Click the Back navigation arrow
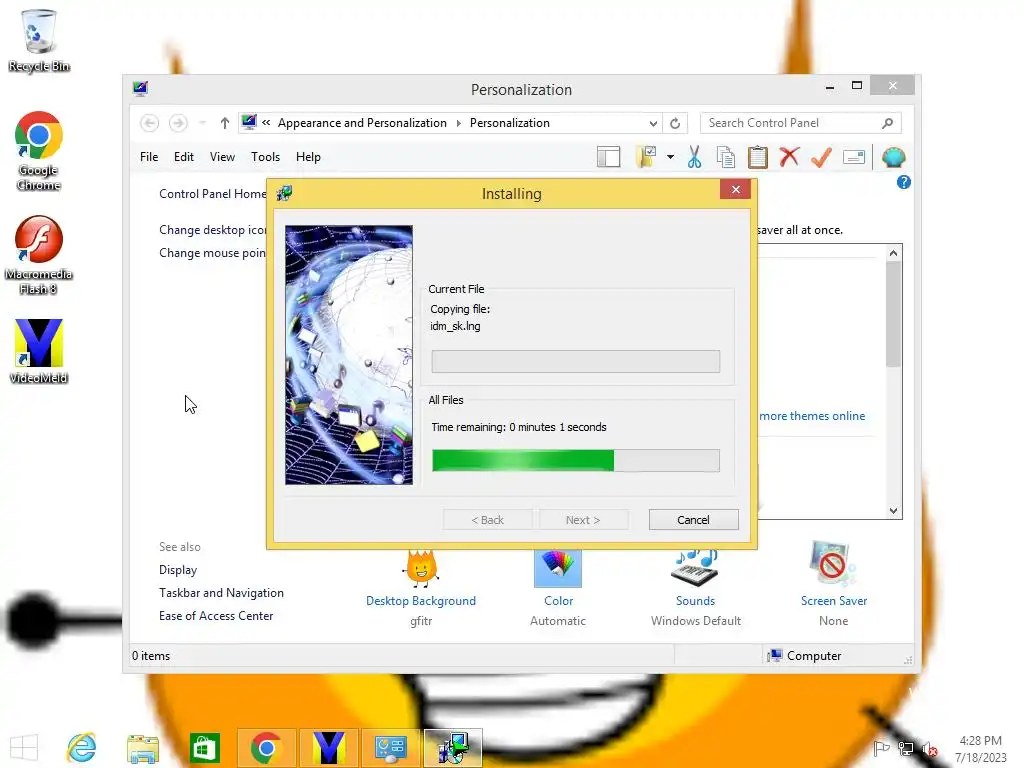Screen dimensions: 1024x768 150,123
